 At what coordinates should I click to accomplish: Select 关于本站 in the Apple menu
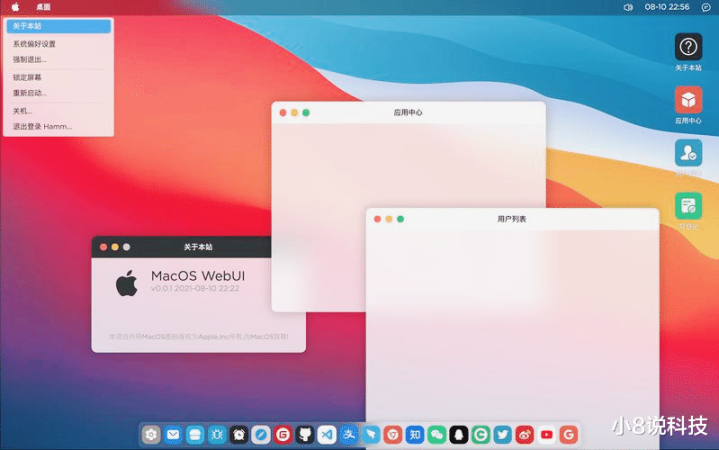(x=59, y=26)
